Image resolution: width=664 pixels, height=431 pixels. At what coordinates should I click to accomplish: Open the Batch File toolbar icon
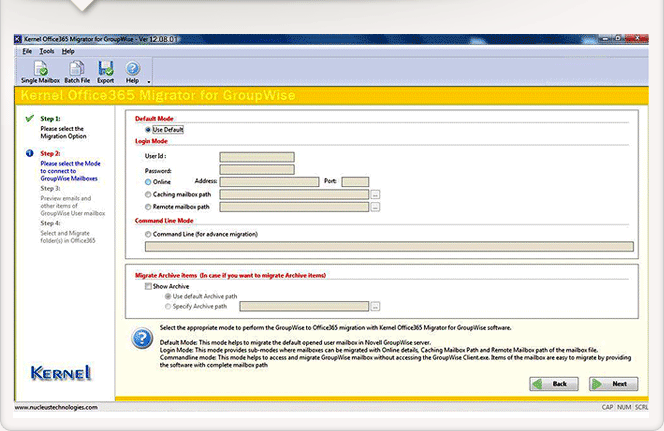pos(77,72)
